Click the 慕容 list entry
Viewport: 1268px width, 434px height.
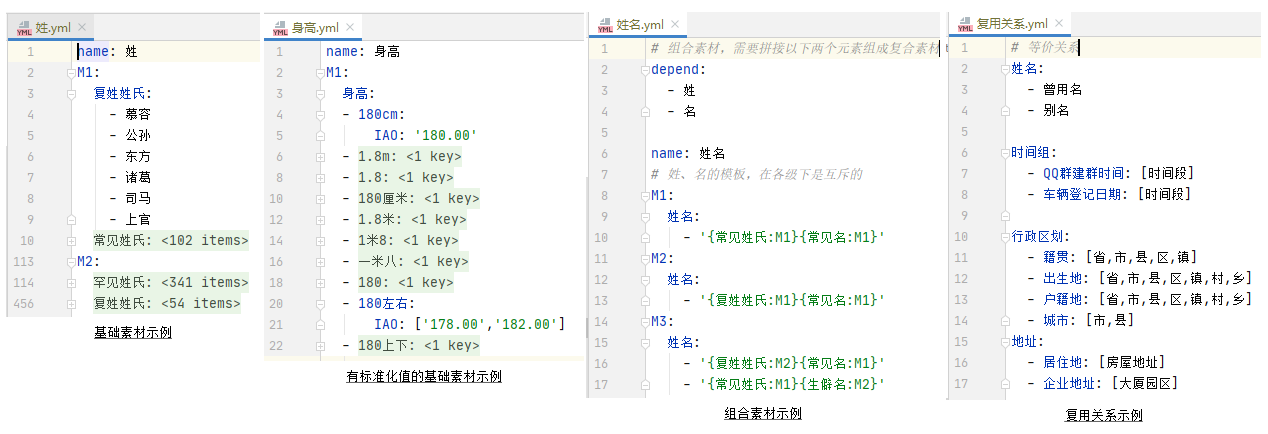click(138, 115)
